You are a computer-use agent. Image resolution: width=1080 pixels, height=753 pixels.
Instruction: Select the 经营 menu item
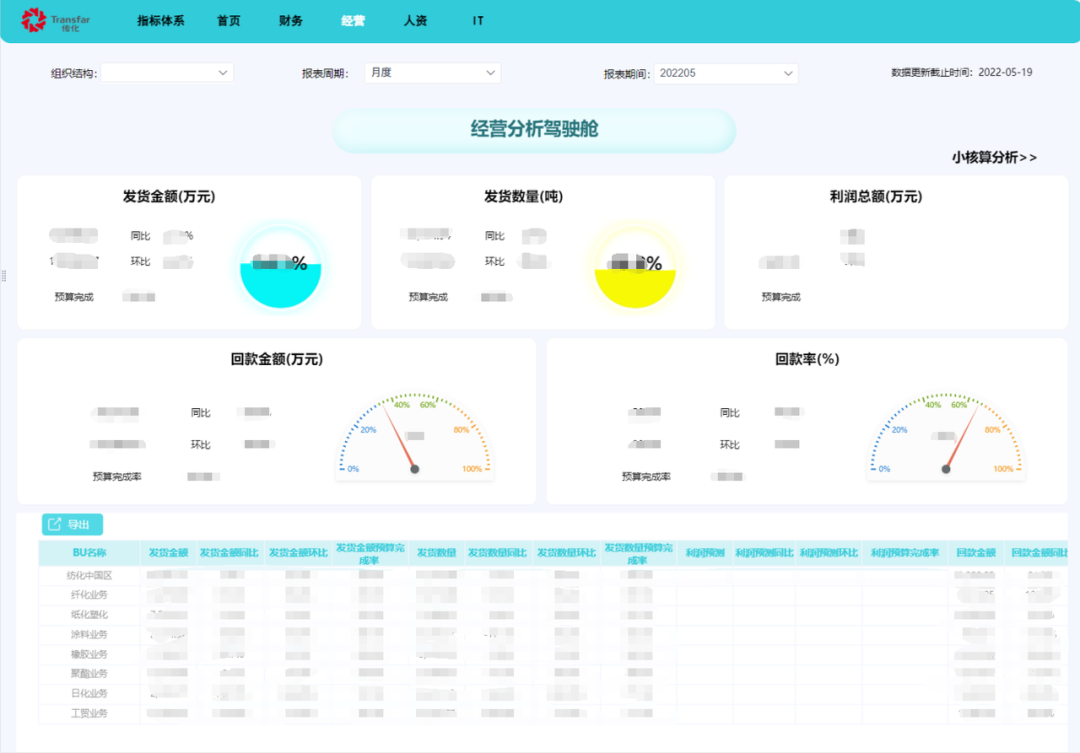click(x=353, y=21)
